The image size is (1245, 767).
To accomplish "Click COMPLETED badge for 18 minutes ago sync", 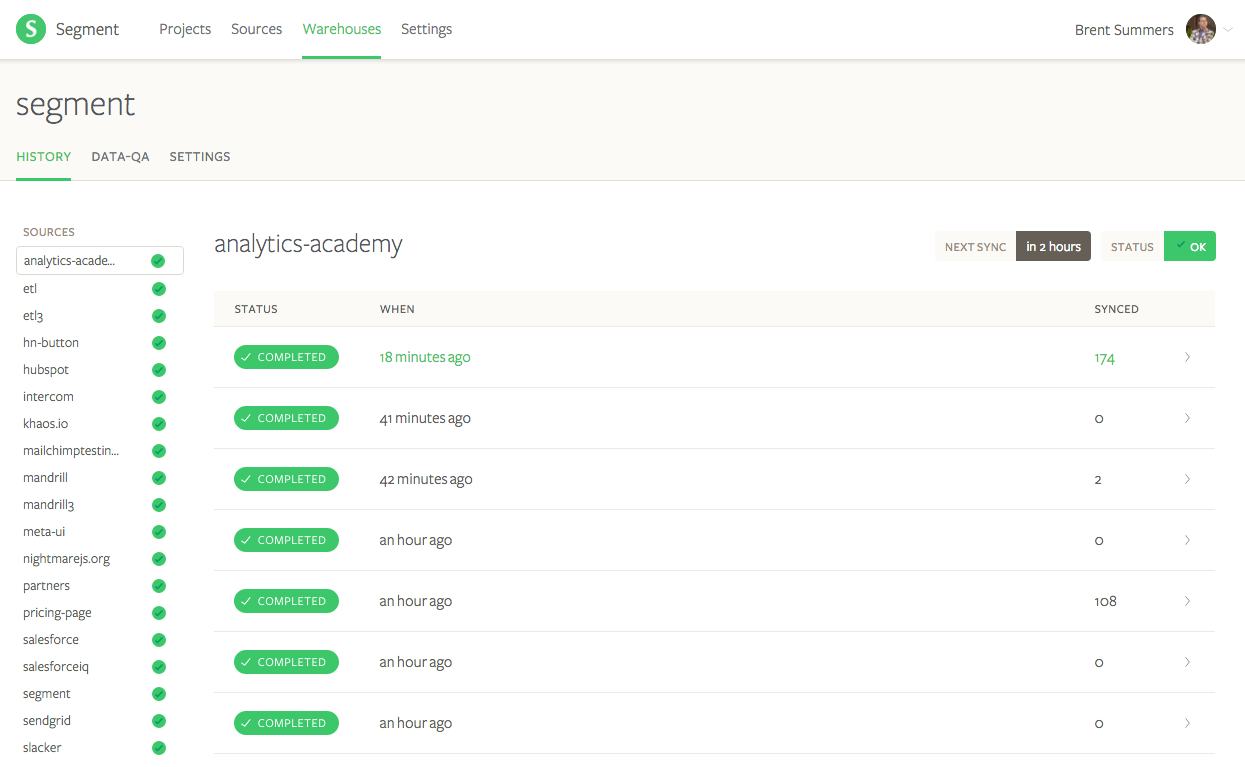I will click(286, 357).
